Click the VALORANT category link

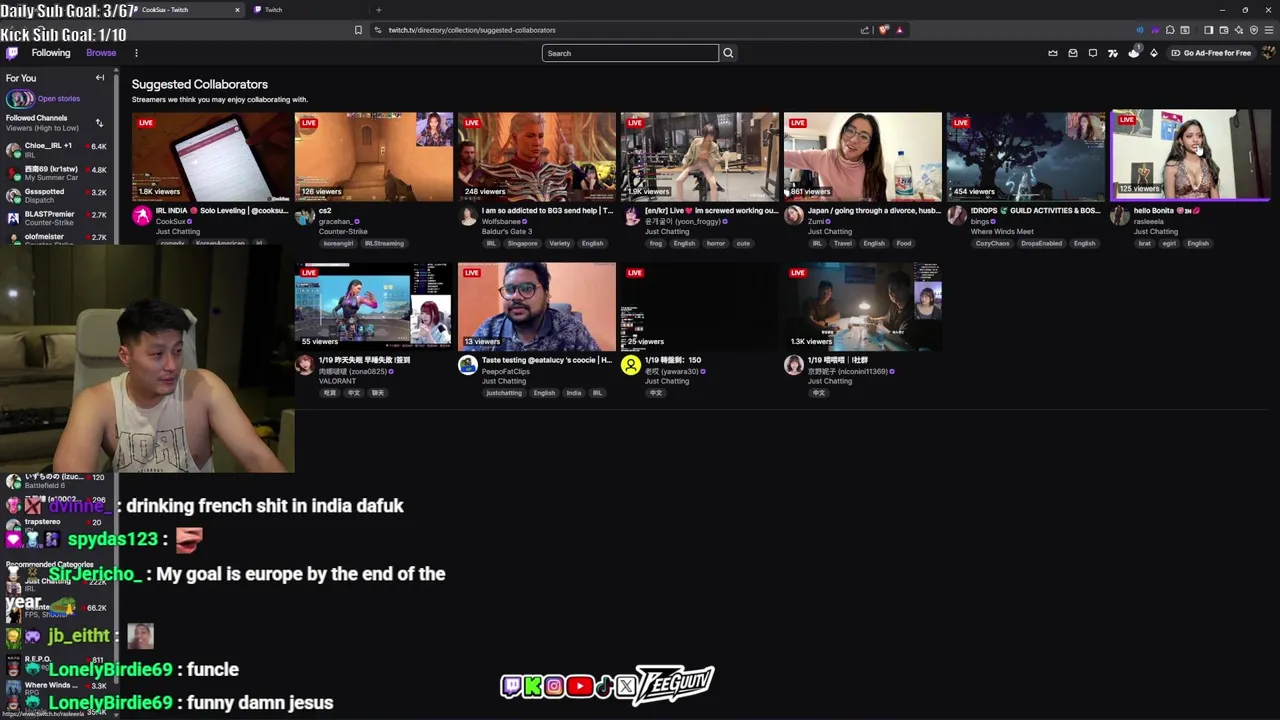click(339, 381)
